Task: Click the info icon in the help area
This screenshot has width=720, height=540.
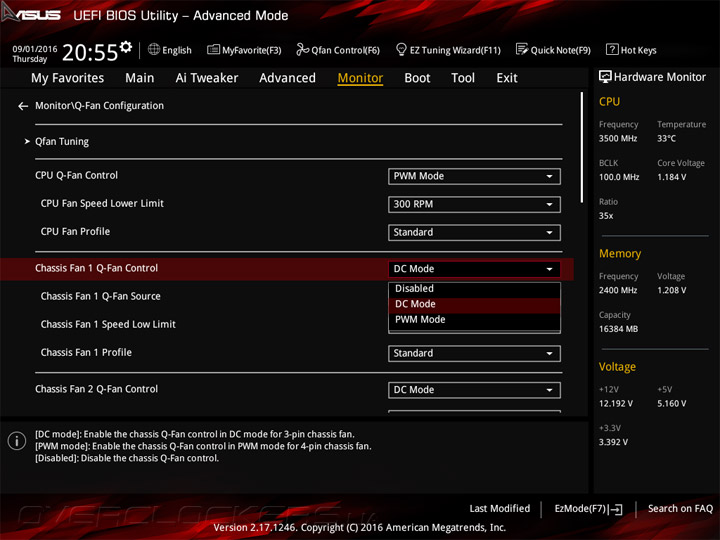Action: point(17,441)
